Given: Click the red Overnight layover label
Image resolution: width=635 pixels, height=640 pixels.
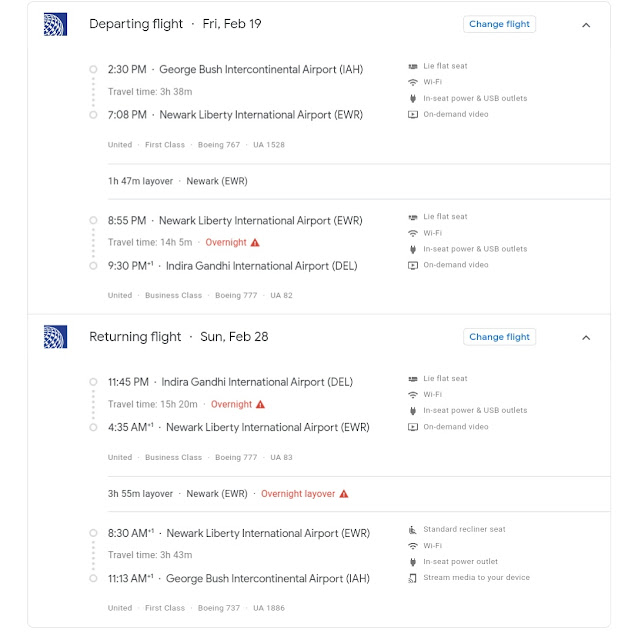Looking at the screenshot, I should click(298, 494).
